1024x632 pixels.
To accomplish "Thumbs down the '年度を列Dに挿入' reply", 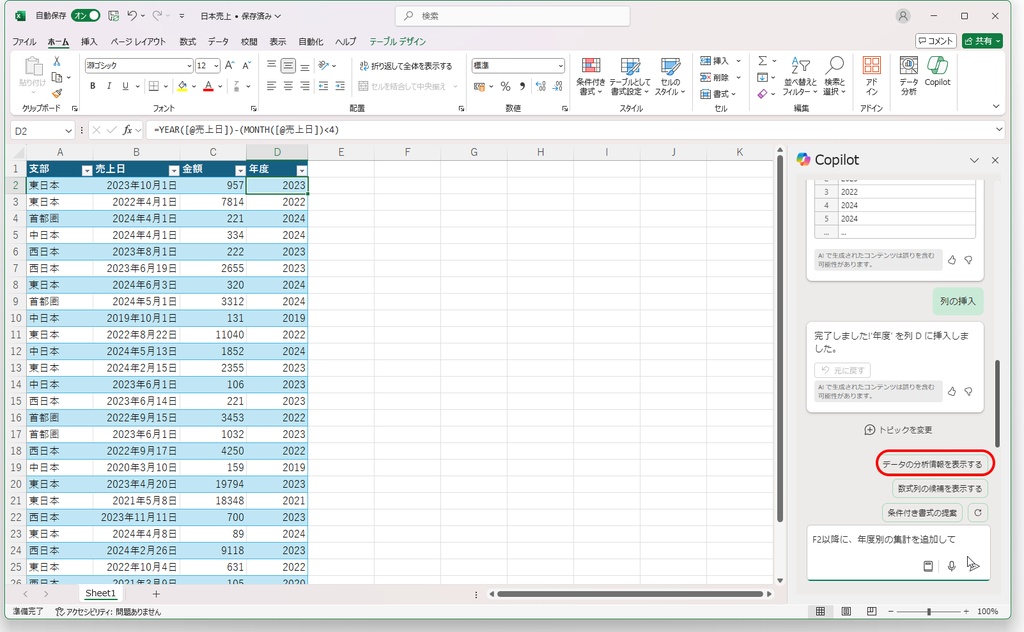I will (968, 391).
